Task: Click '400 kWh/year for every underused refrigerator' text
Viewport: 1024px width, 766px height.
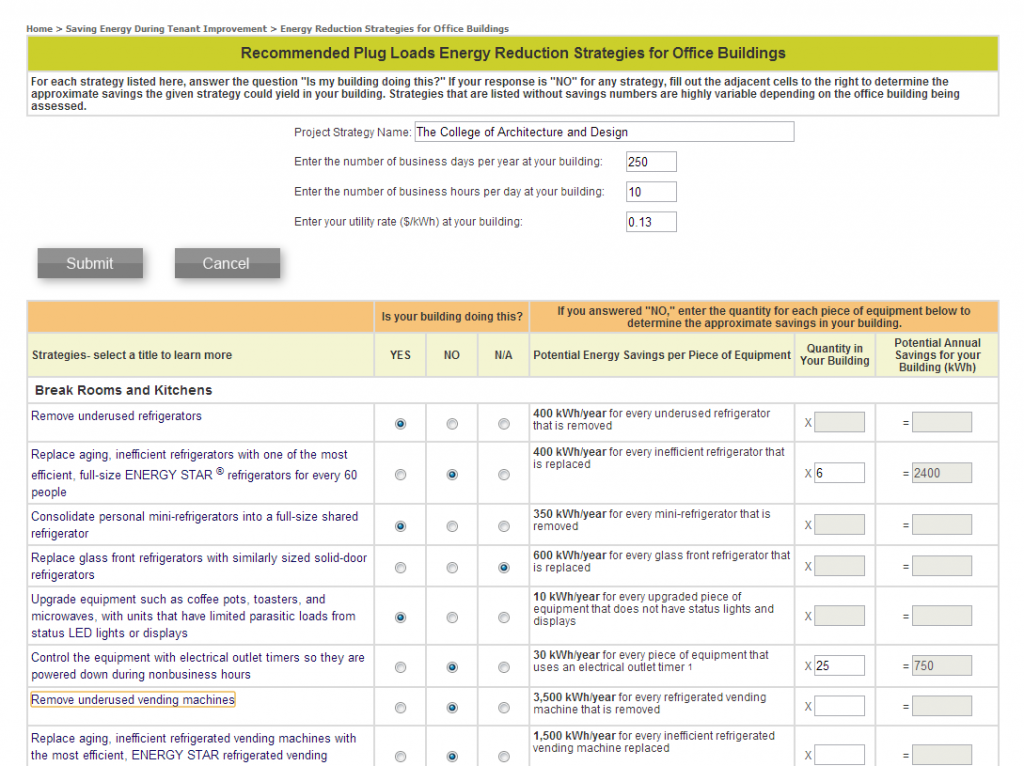Action: pos(651,419)
